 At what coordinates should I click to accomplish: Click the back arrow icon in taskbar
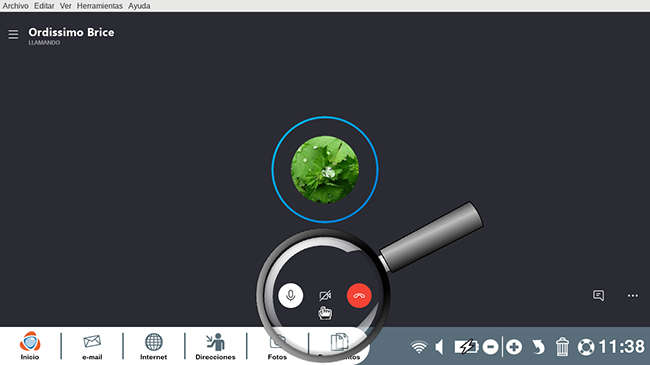(538, 347)
